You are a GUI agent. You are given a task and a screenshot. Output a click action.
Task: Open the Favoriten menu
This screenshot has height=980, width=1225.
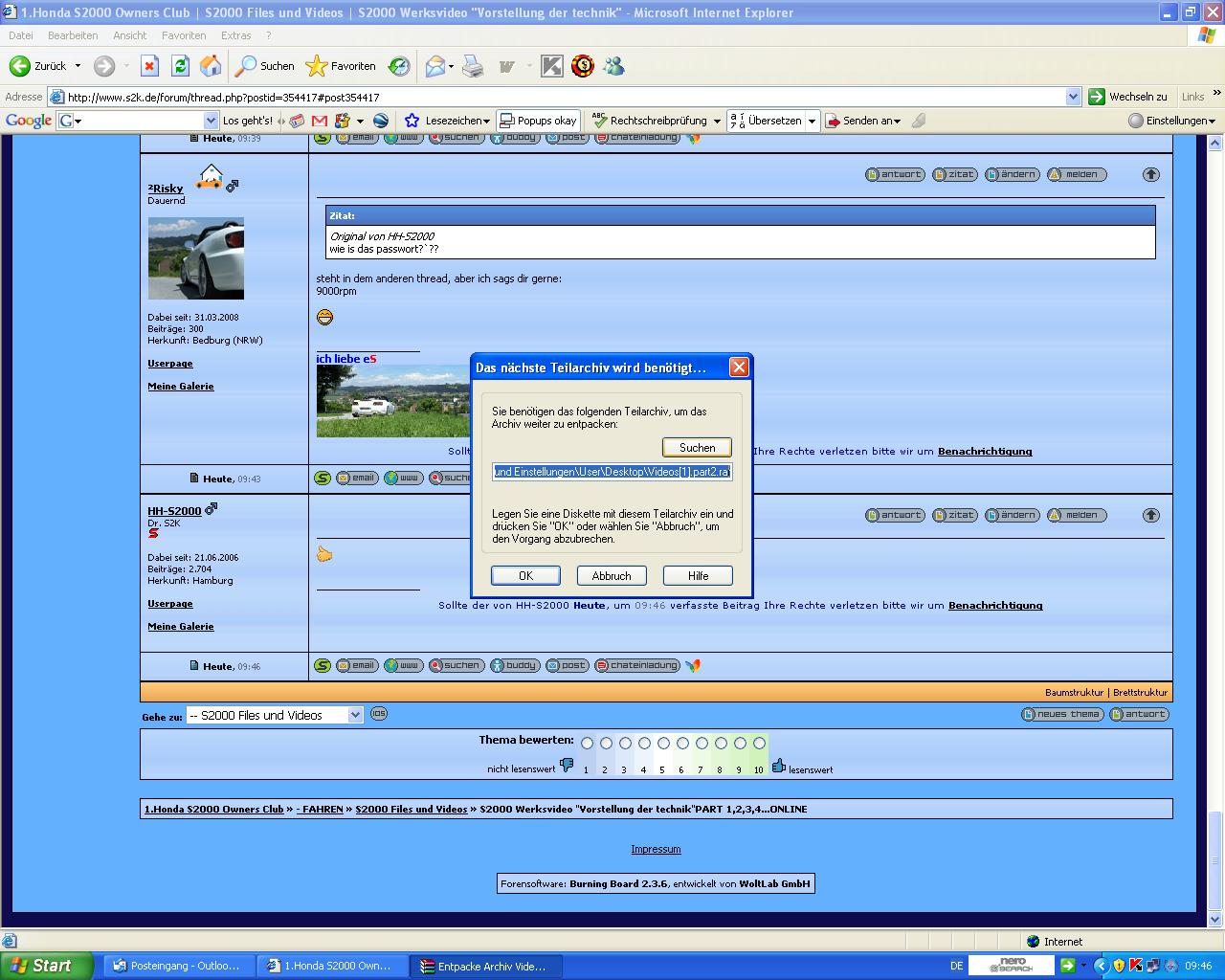[x=184, y=35]
